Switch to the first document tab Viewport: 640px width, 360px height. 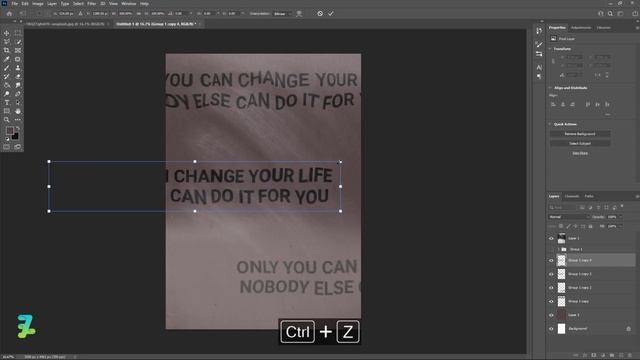(66, 24)
